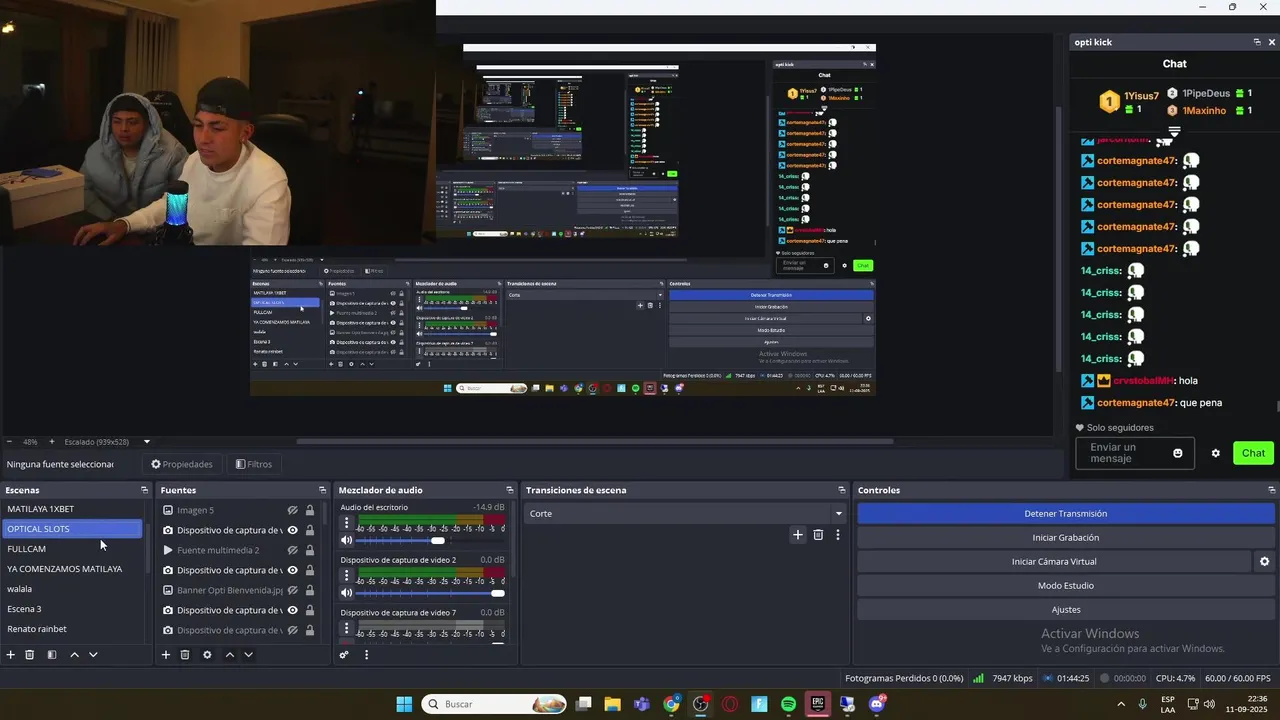Open Epic Games Launcher from the taskbar

[817, 704]
